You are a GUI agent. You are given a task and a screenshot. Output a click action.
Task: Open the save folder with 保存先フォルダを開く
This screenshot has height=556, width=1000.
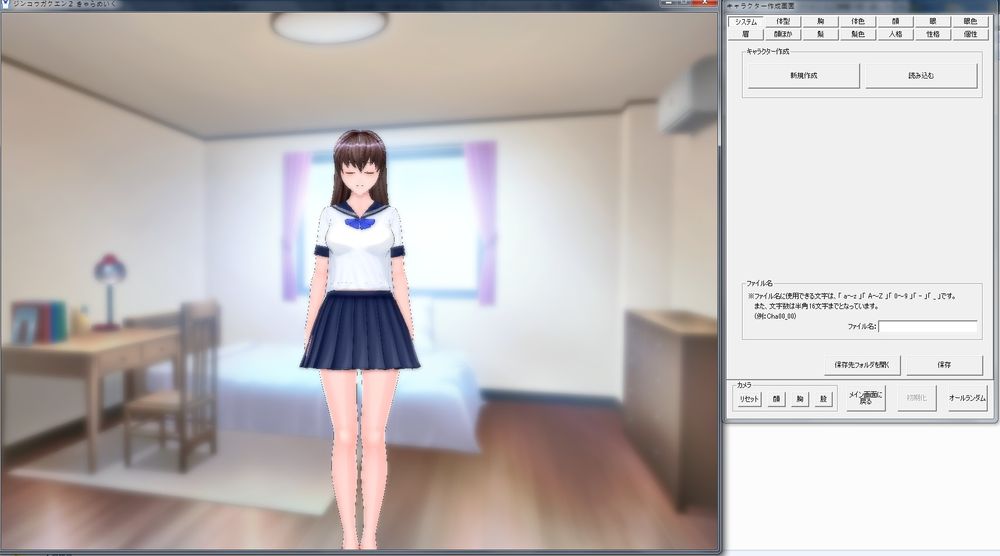pyautogui.click(x=862, y=365)
